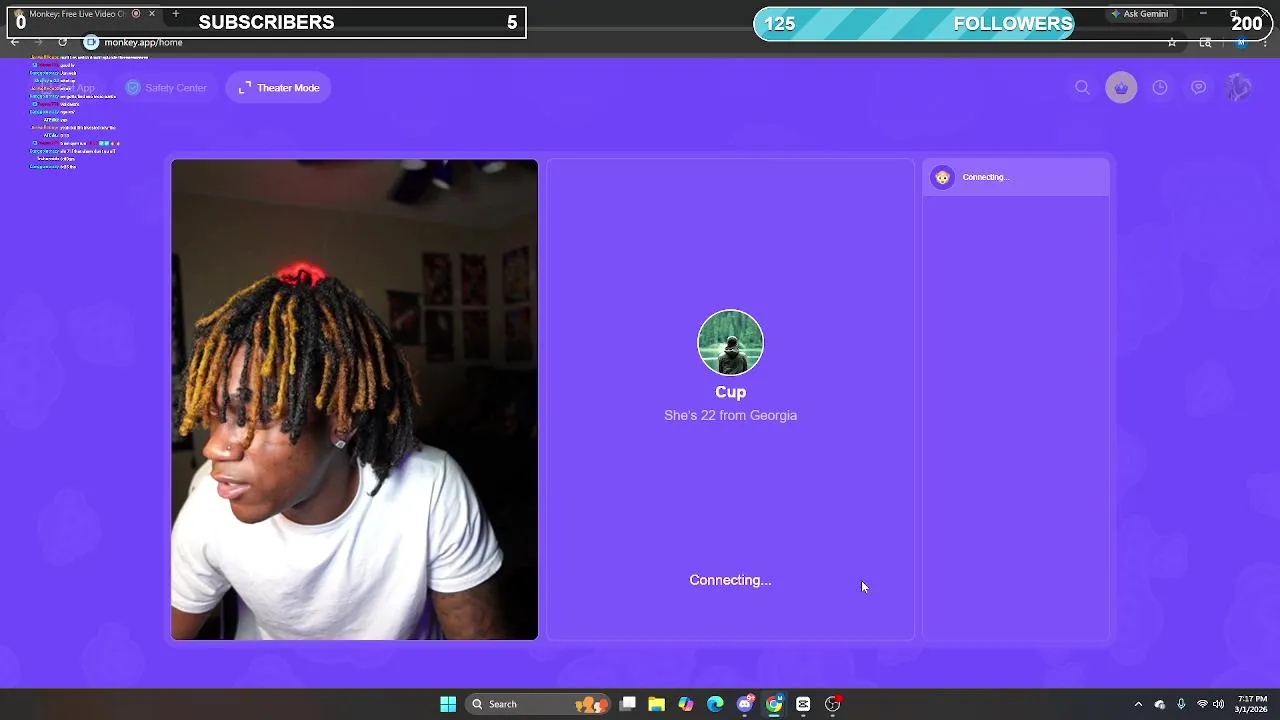Enter Theater Mode

pyautogui.click(x=279, y=88)
